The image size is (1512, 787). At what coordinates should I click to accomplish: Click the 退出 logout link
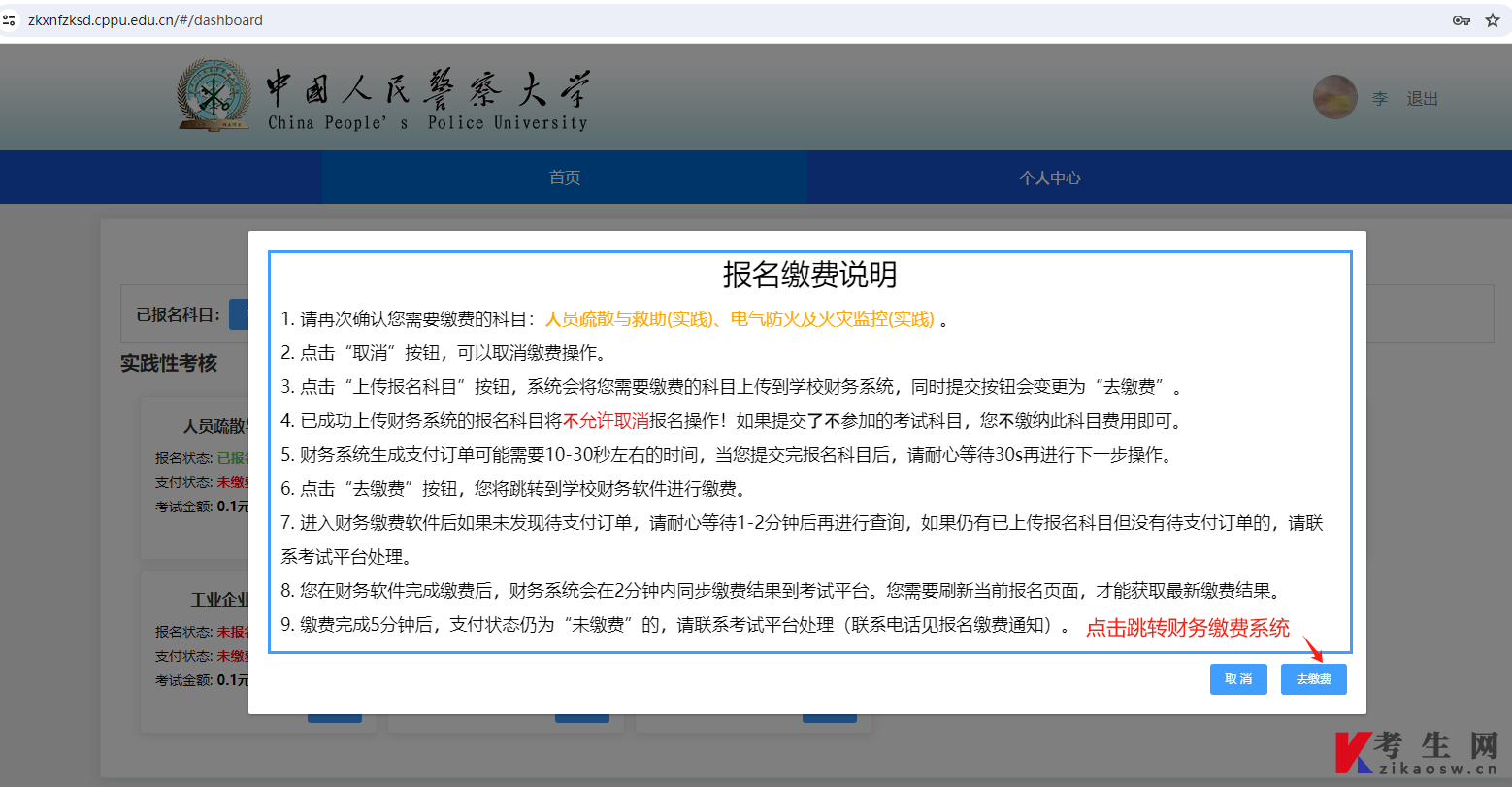1422,99
